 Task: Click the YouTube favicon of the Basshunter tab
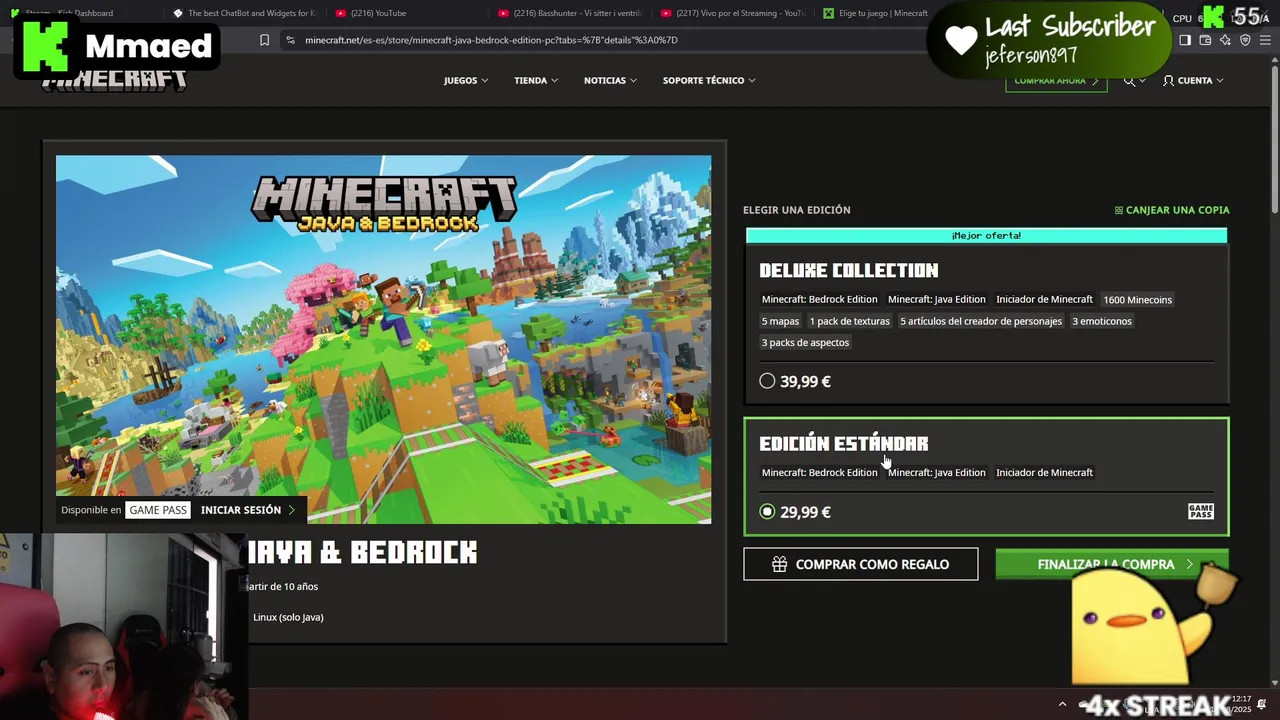[x=503, y=13]
